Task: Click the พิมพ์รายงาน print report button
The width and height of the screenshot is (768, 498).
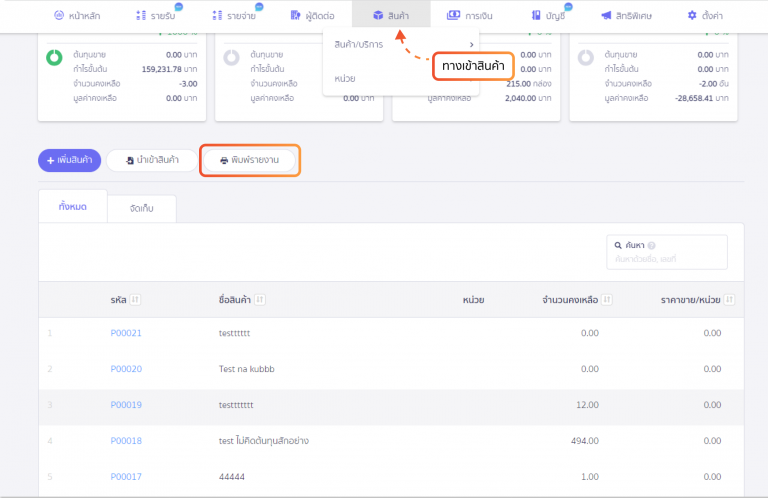Action: (249, 160)
